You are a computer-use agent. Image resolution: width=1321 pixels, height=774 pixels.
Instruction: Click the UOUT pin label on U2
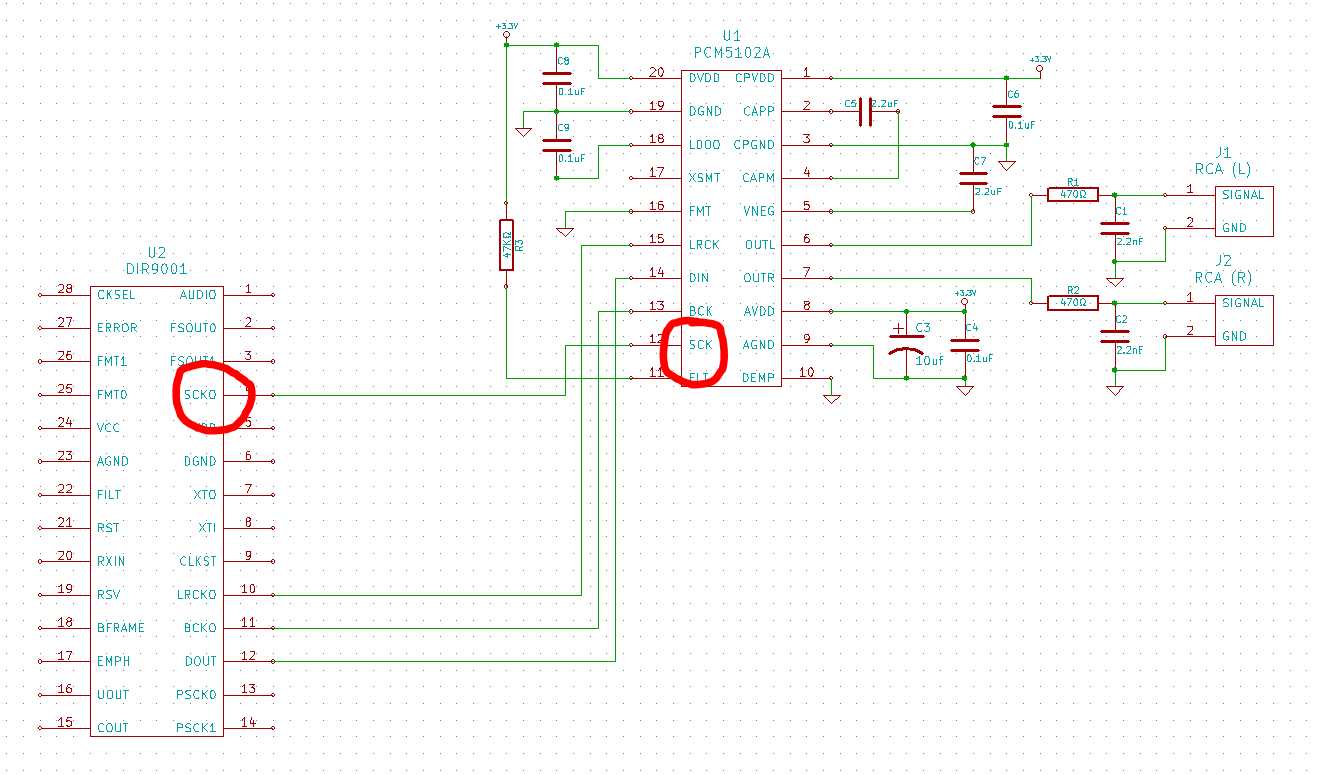point(113,694)
